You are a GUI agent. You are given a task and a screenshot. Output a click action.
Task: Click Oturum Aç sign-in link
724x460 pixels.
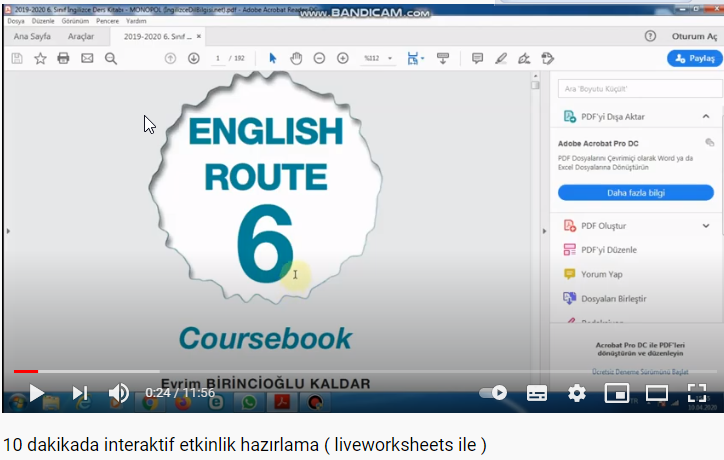pyautogui.click(x=694, y=36)
